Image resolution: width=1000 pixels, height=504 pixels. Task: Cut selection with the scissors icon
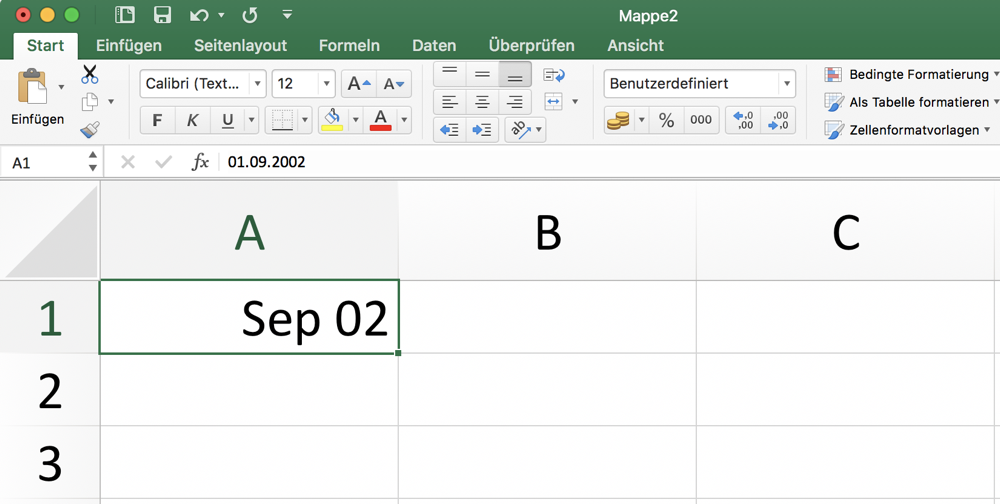pos(90,74)
